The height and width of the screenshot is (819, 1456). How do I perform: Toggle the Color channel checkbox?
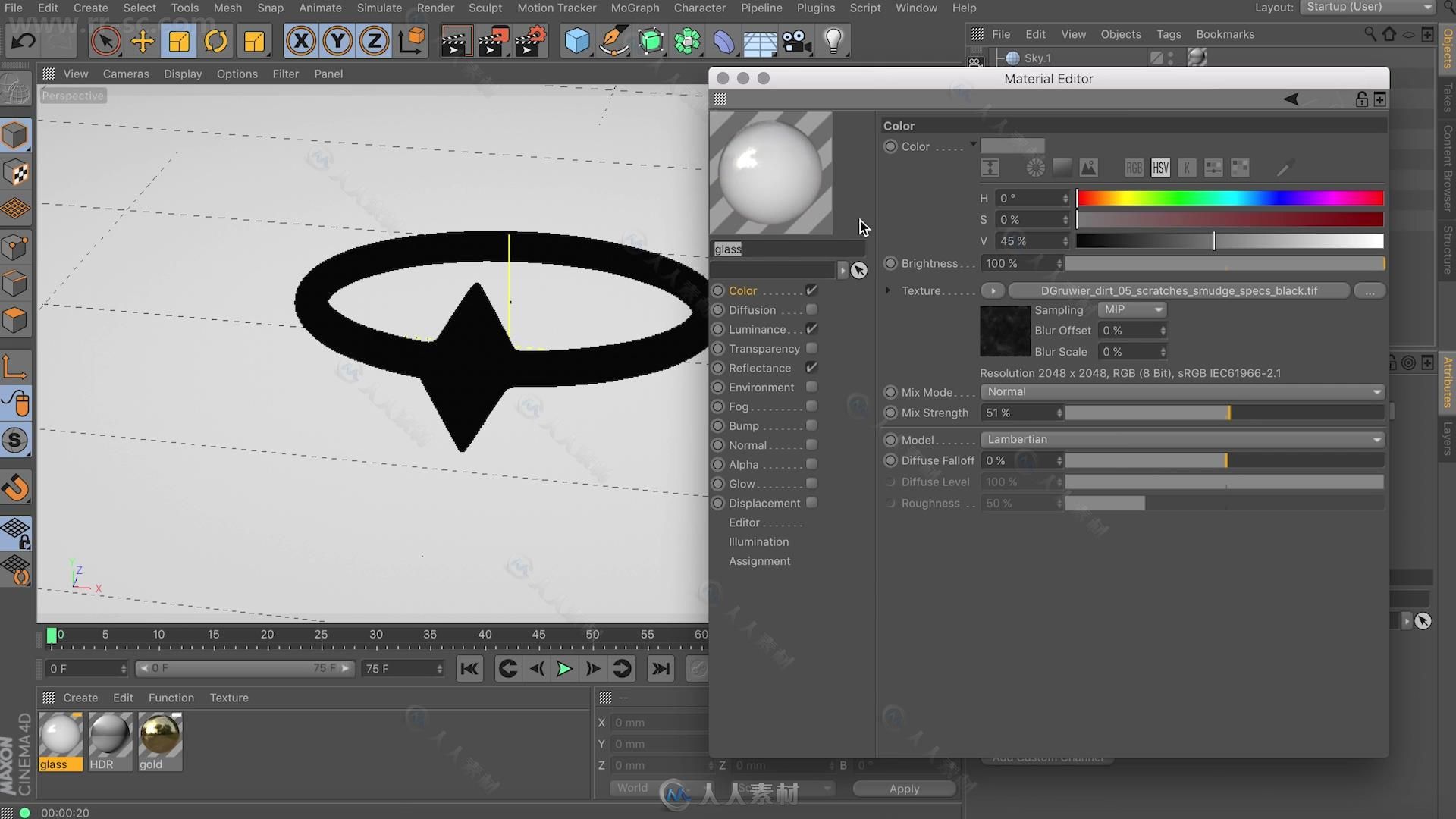811,290
